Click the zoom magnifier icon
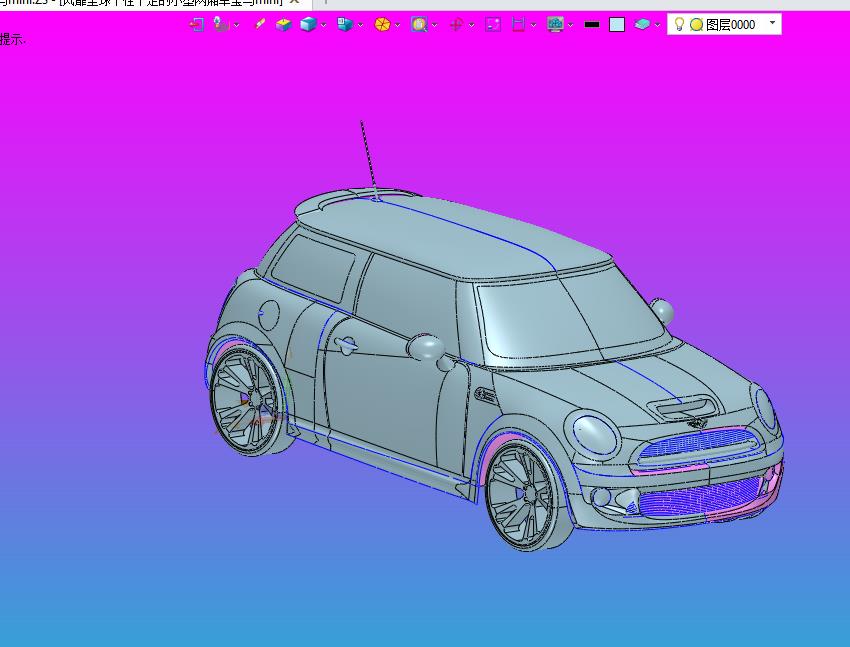 [419, 24]
